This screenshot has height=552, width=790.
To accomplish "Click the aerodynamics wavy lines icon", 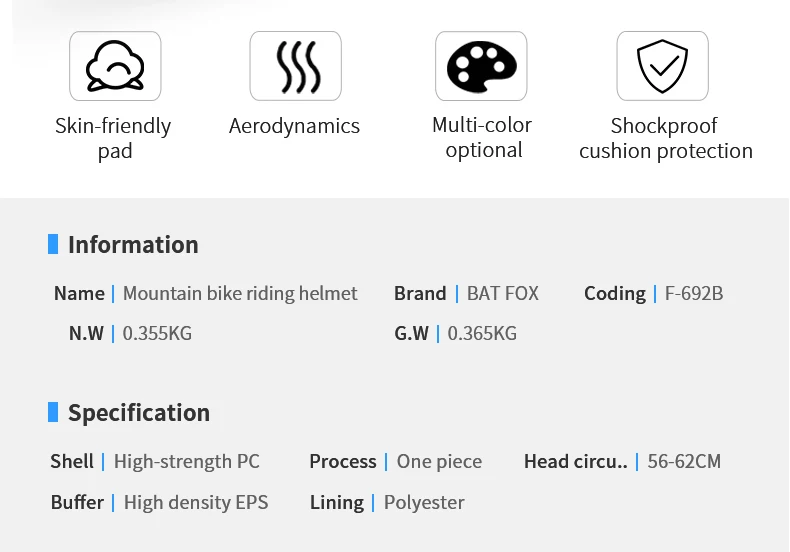I will 296,66.
